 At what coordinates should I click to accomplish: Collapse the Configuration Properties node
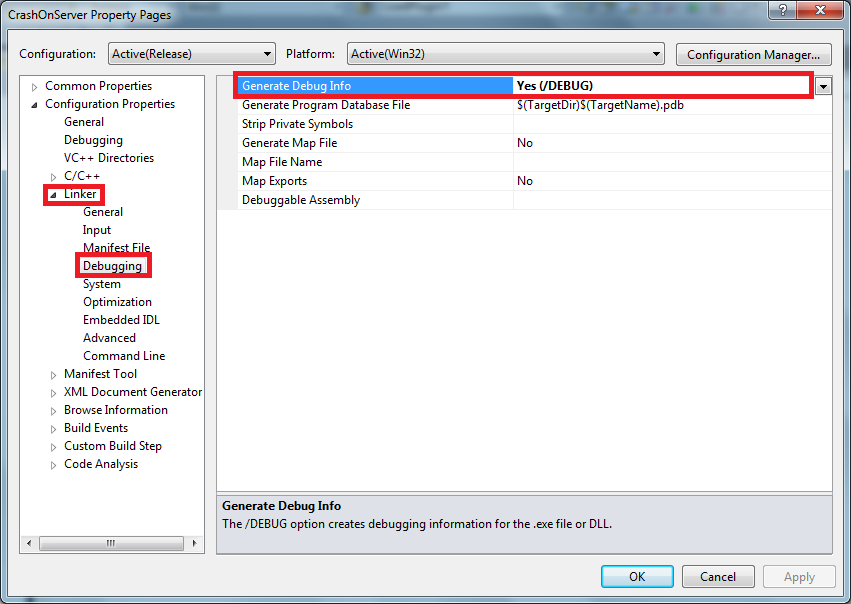tap(35, 105)
